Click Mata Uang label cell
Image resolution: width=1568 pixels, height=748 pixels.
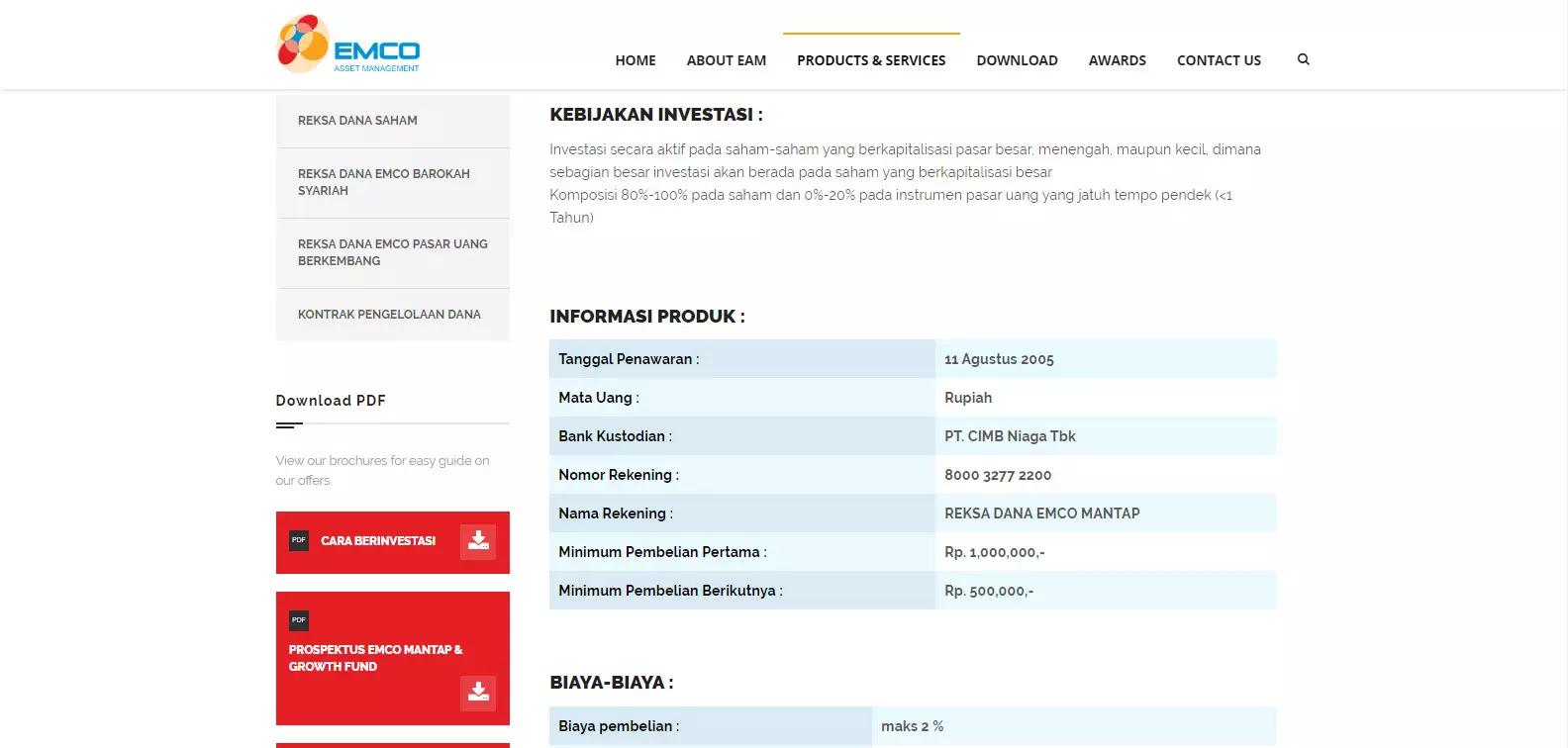tap(742, 398)
